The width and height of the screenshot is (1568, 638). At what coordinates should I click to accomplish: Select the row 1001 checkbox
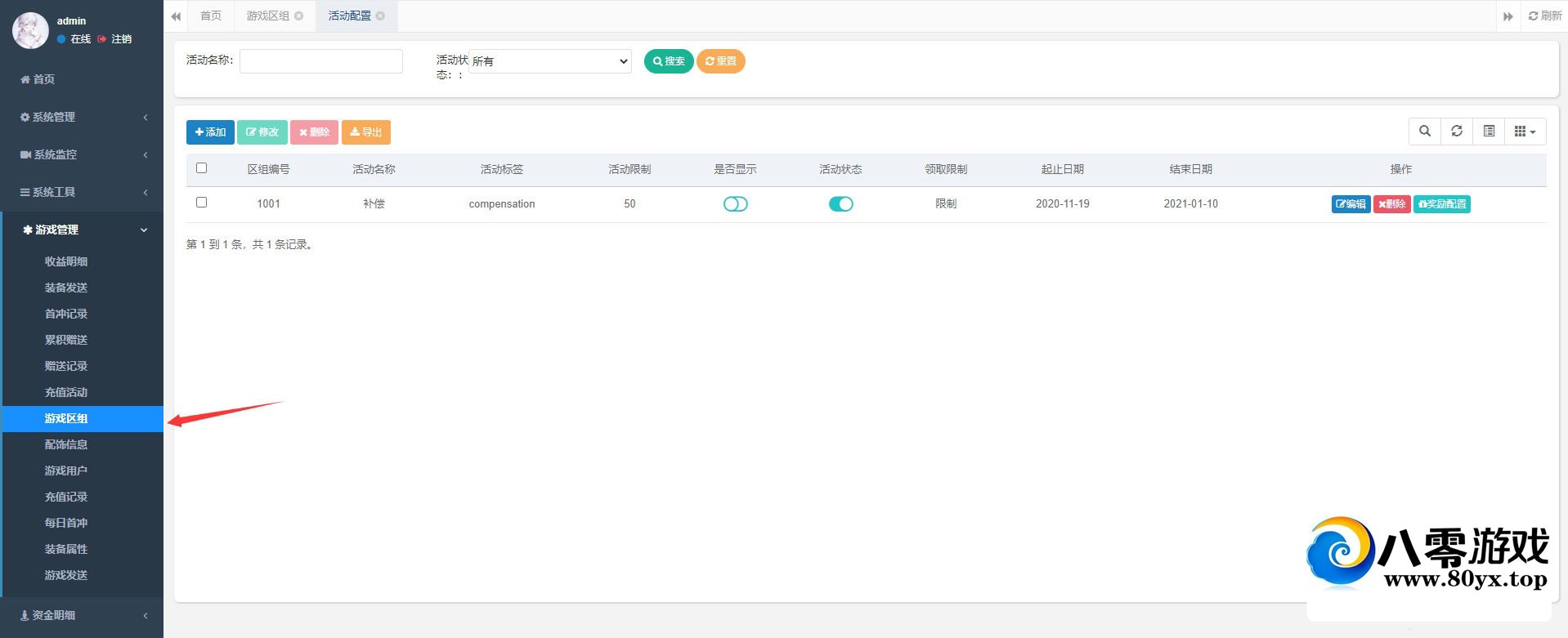(x=202, y=203)
